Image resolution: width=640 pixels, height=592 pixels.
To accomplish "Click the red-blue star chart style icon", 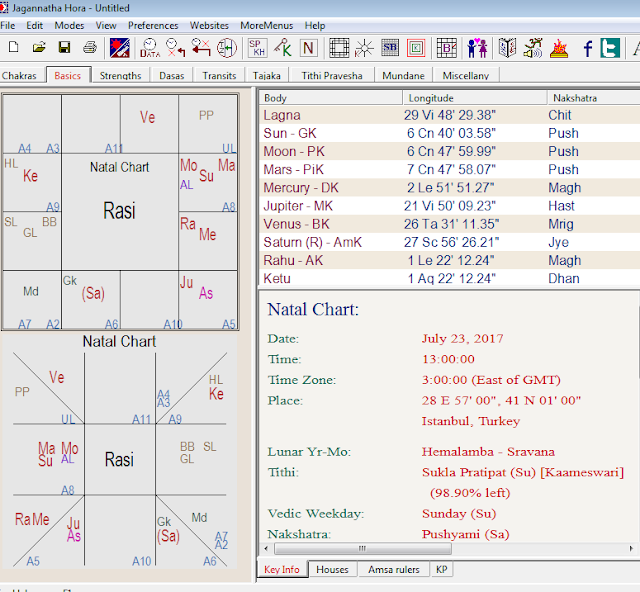I will click(120, 48).
